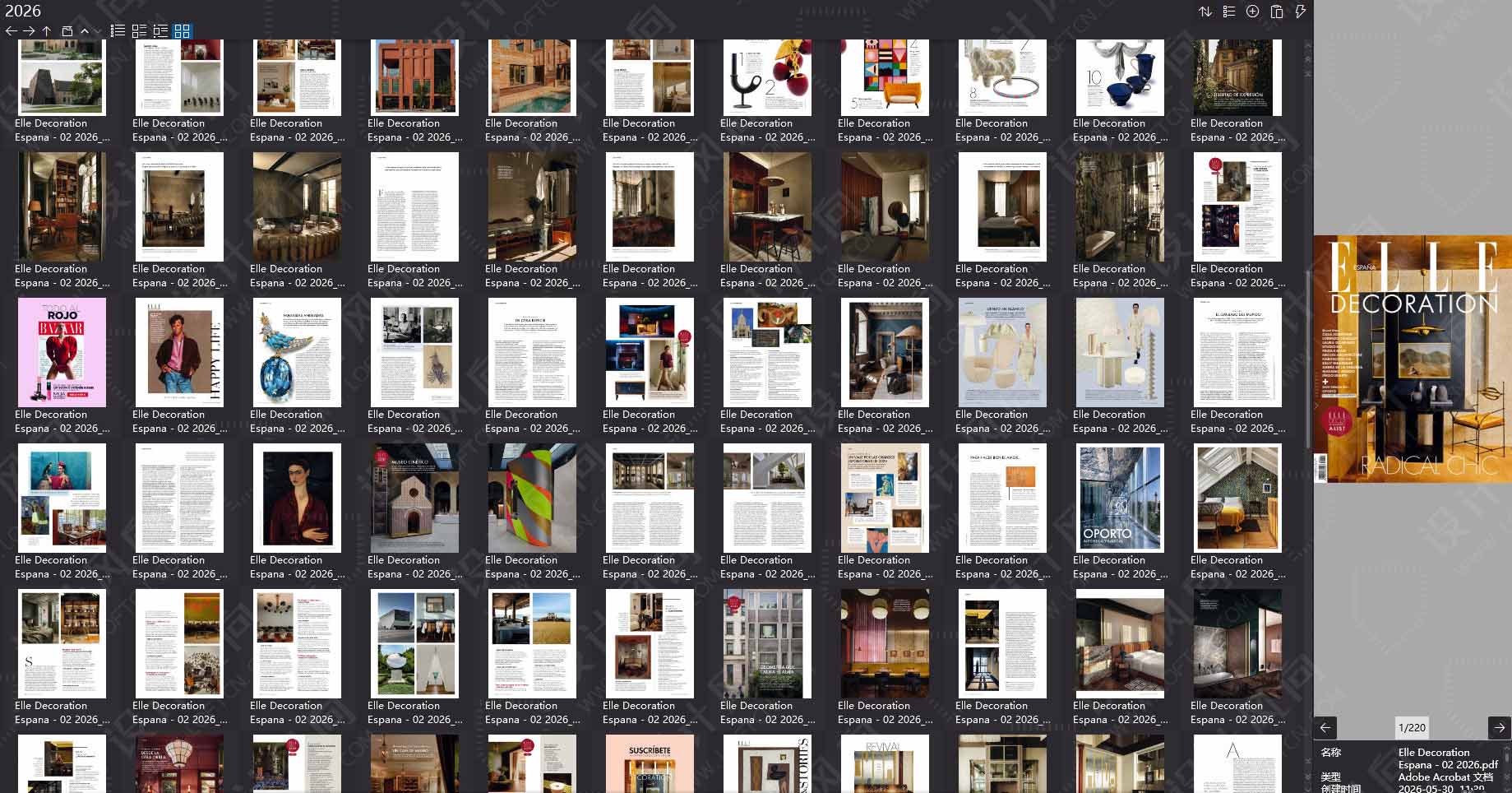Go back with the left arrow in the toolbar
Viewport: 1512px width, 793px height.
pyautogui.click(x=11, y=31)
